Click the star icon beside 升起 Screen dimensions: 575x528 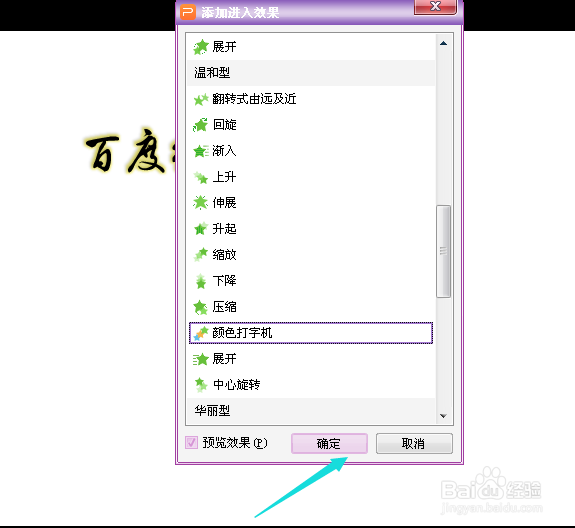pos(201,229)
